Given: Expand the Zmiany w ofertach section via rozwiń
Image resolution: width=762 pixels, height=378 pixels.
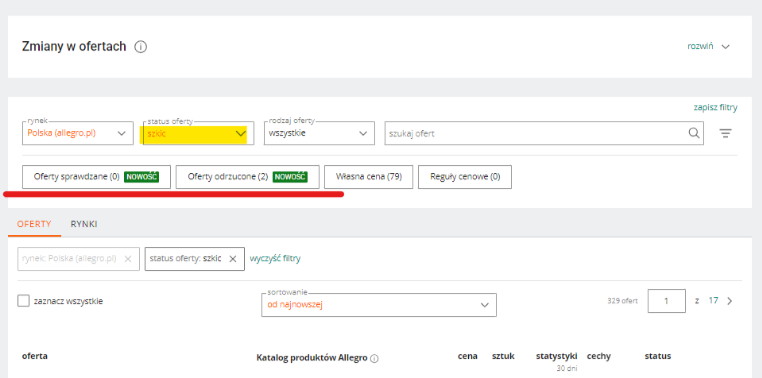Looking at the screenshot, I should (709, 47).
